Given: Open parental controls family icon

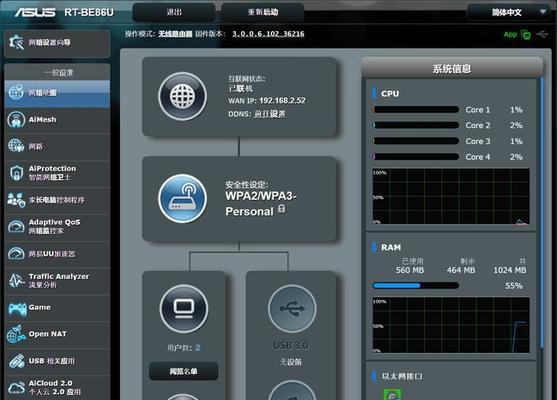Looking at the screenshot, I should (x=16, y=200).
